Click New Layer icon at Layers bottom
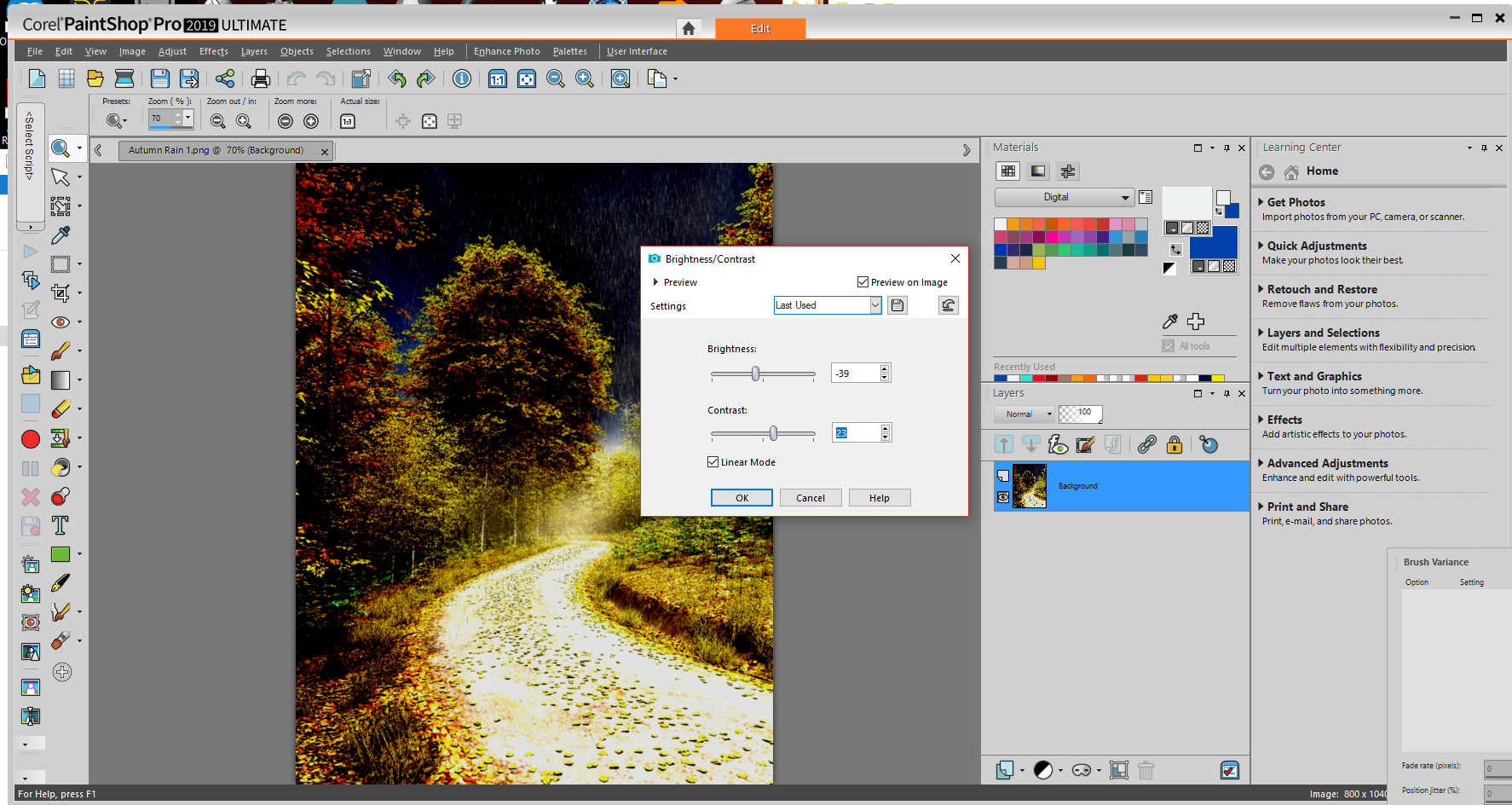 (1006, 770)
